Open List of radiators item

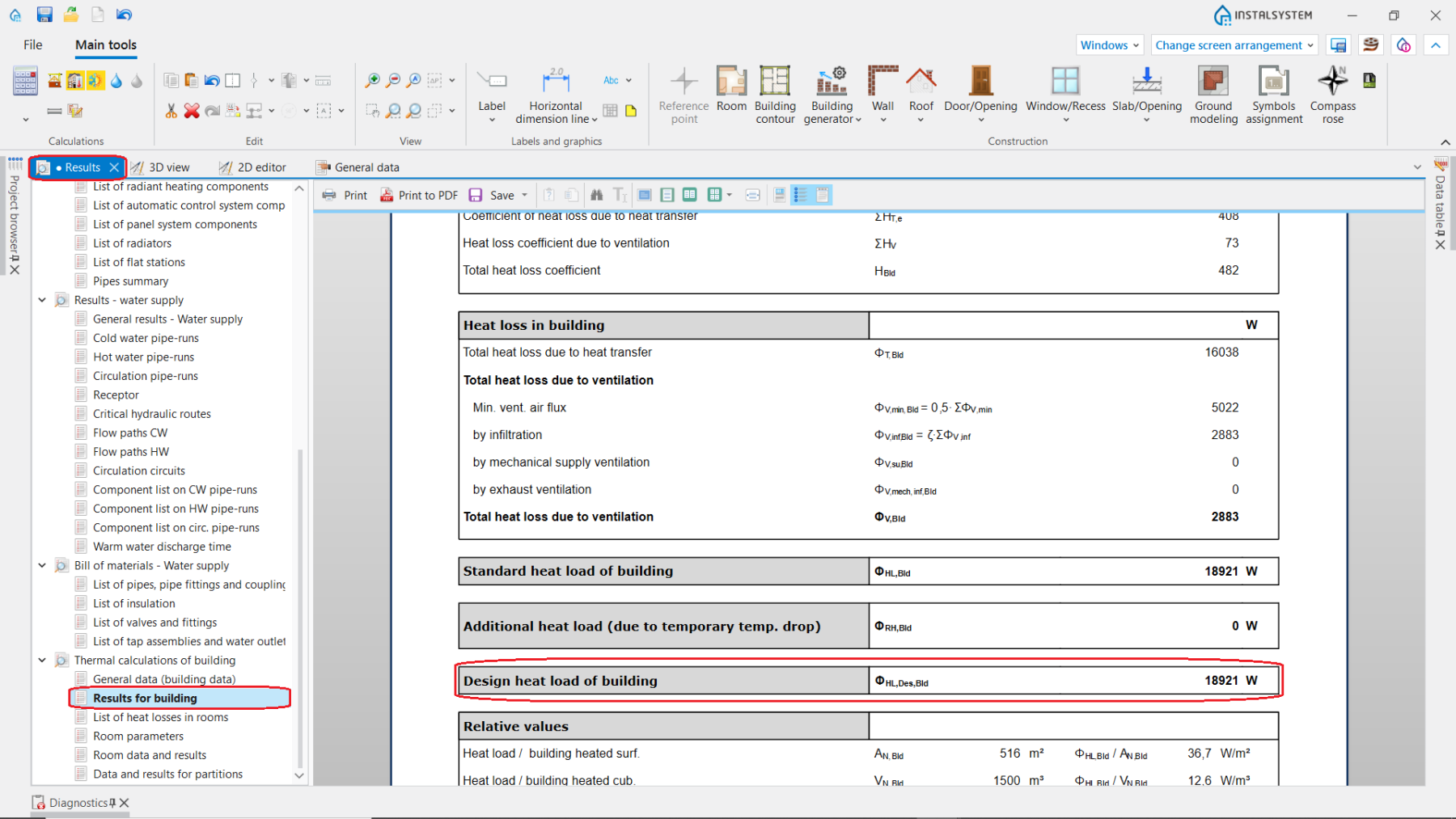(132, 243)
